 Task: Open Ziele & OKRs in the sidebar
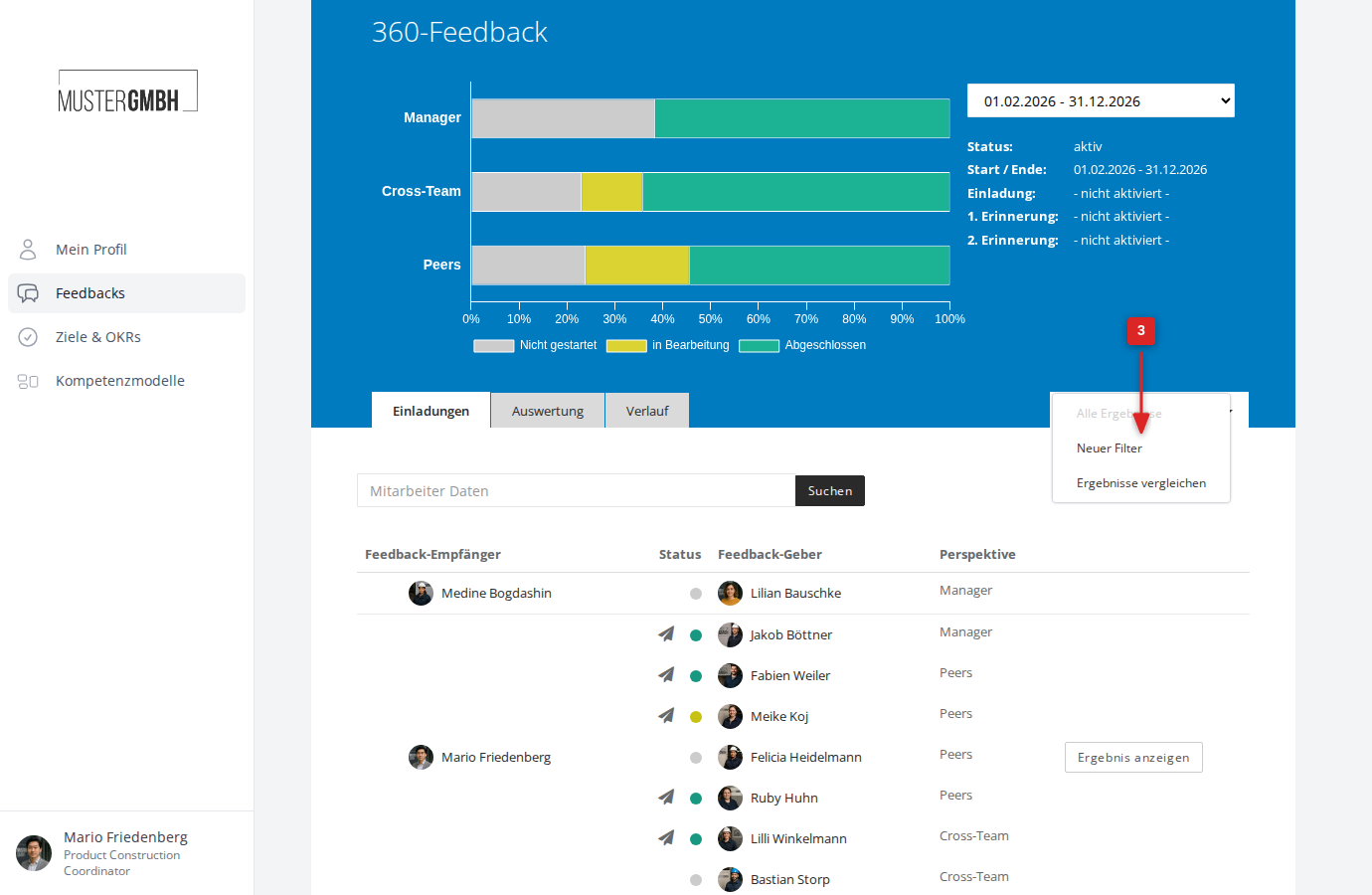coord(126,337)
